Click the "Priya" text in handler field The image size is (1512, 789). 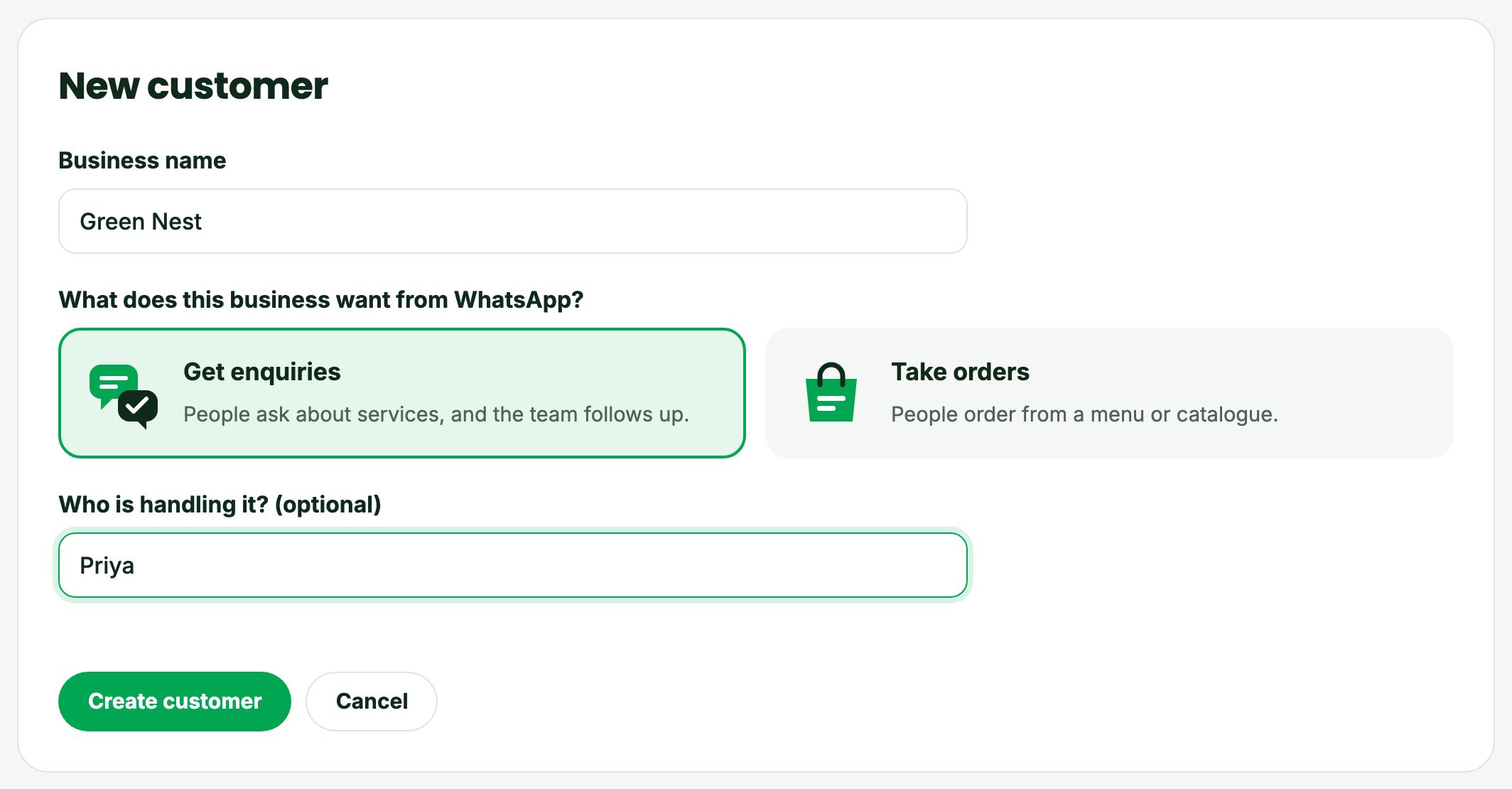(107, 566)
